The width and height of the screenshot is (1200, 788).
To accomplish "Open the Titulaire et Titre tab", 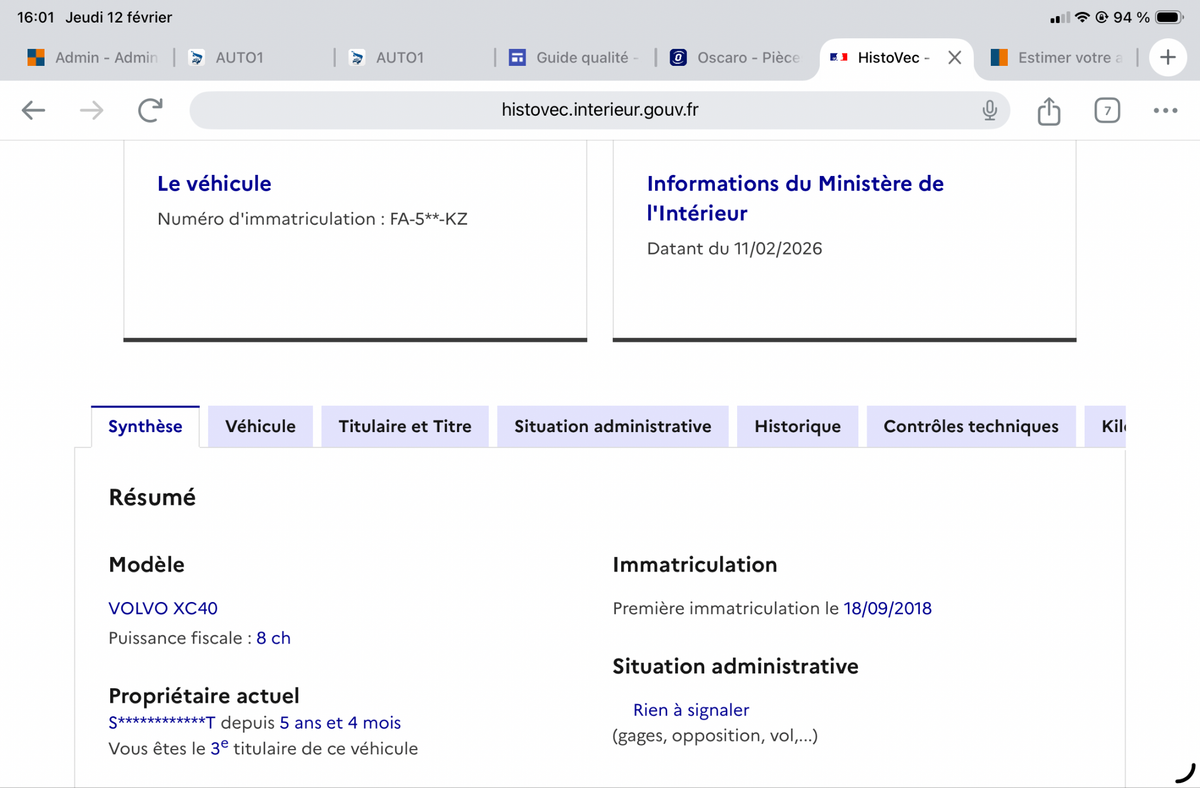I will (404, 427).
